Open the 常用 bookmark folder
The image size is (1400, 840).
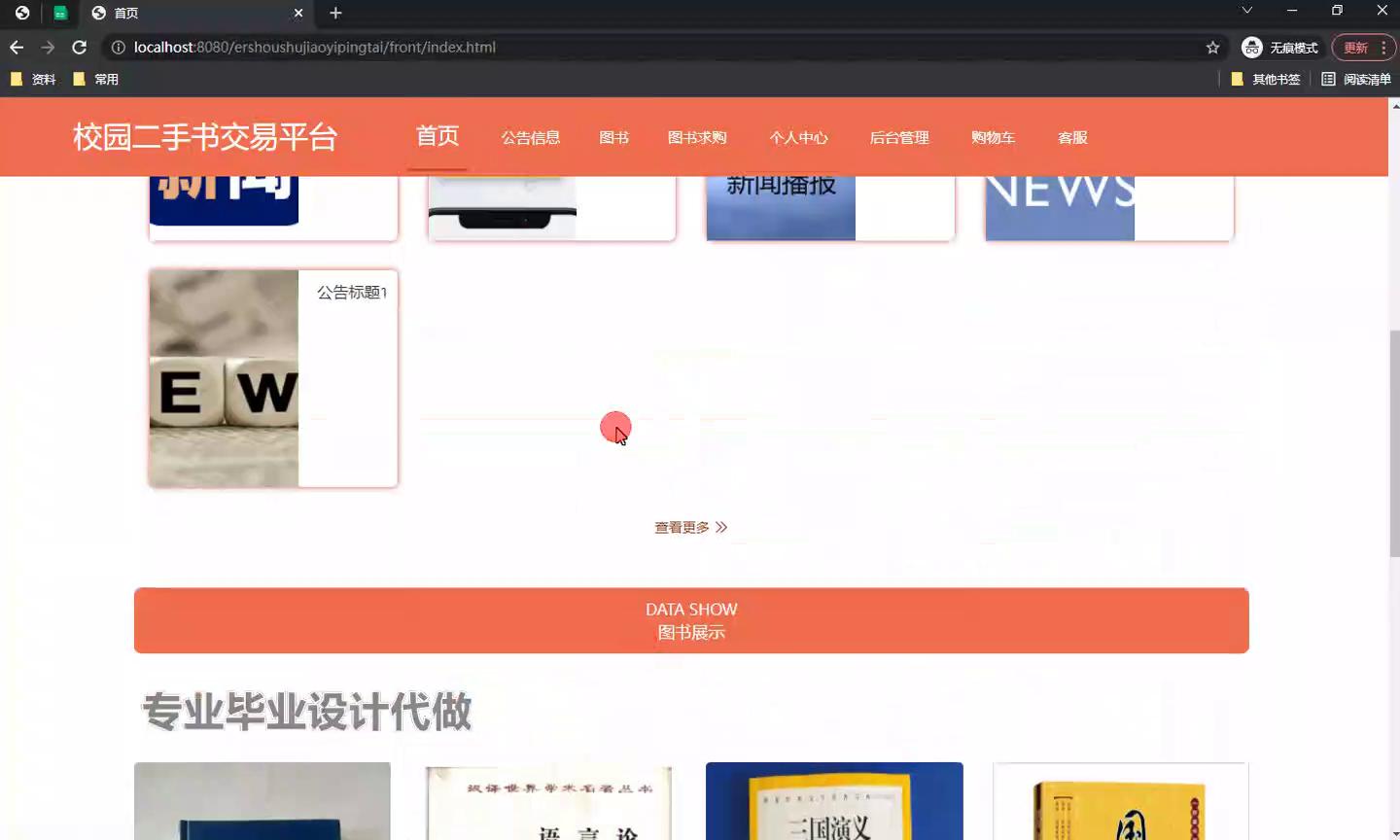pos(95,79)
